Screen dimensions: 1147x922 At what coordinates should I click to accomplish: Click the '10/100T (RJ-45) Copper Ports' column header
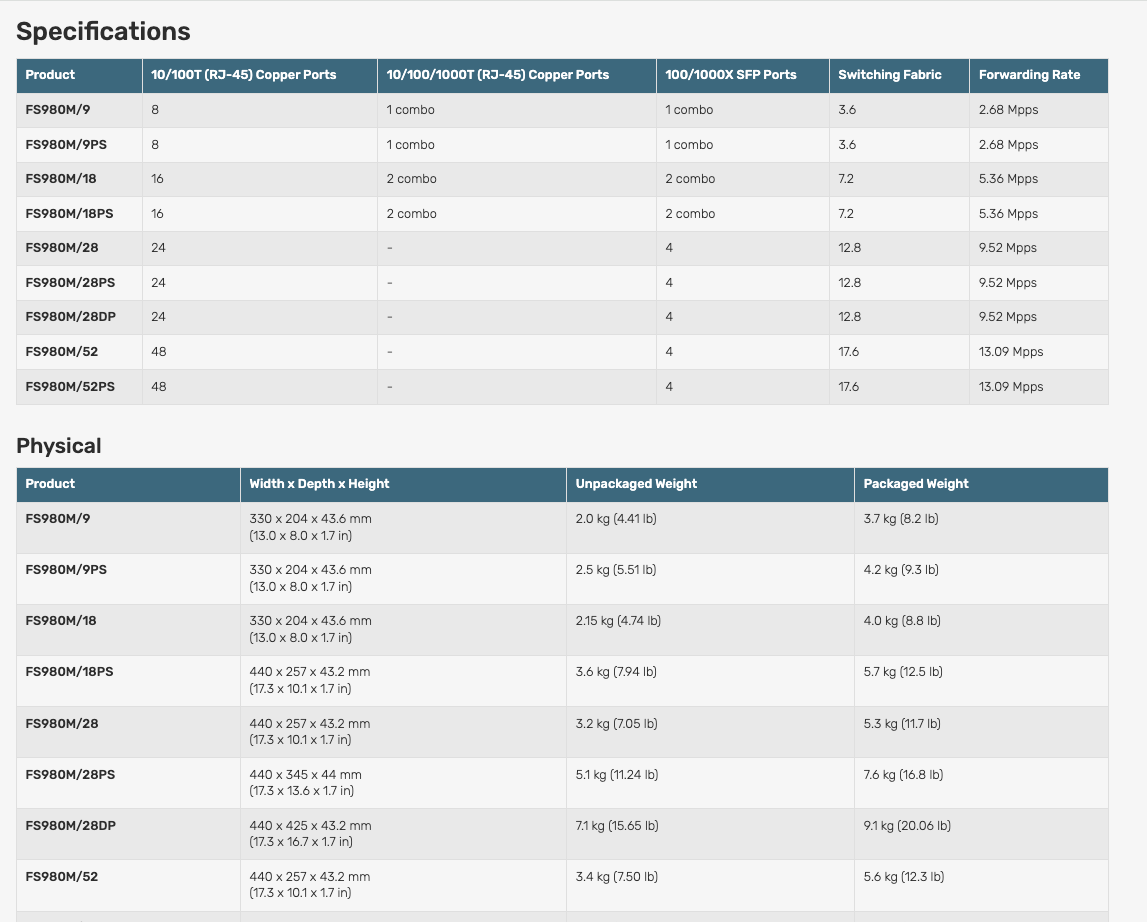point(244,75)
